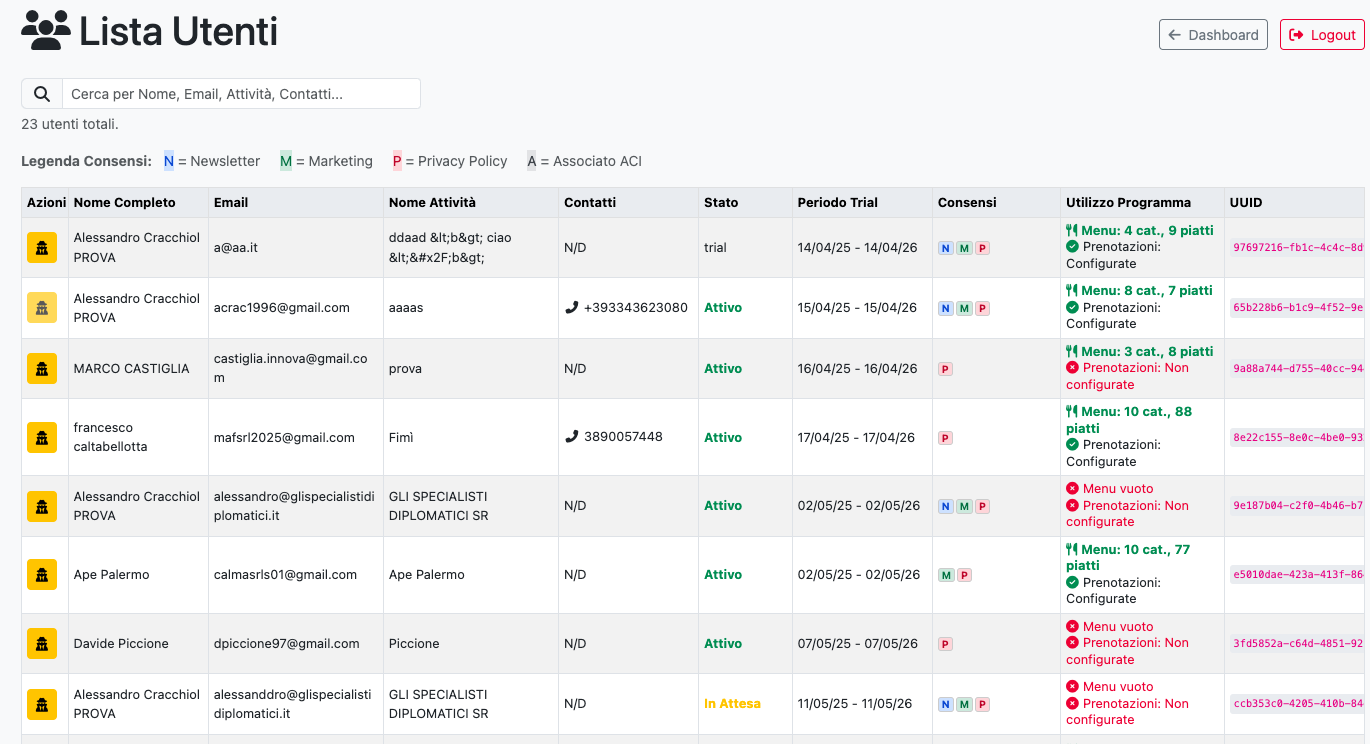This screenshot has height=744, width=1370.
Task: Select email calmasrls01@gmail.com
Action: 285,575
